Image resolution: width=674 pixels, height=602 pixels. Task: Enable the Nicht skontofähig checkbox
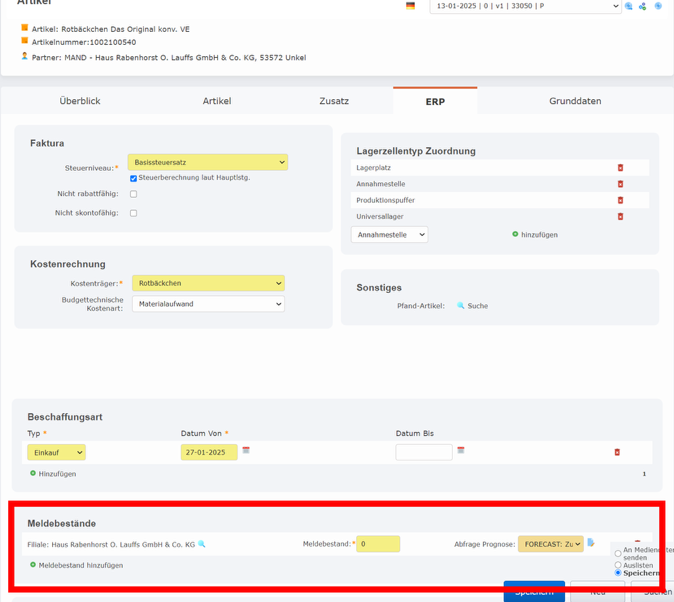pyautogui.click(x=133, y=213)
